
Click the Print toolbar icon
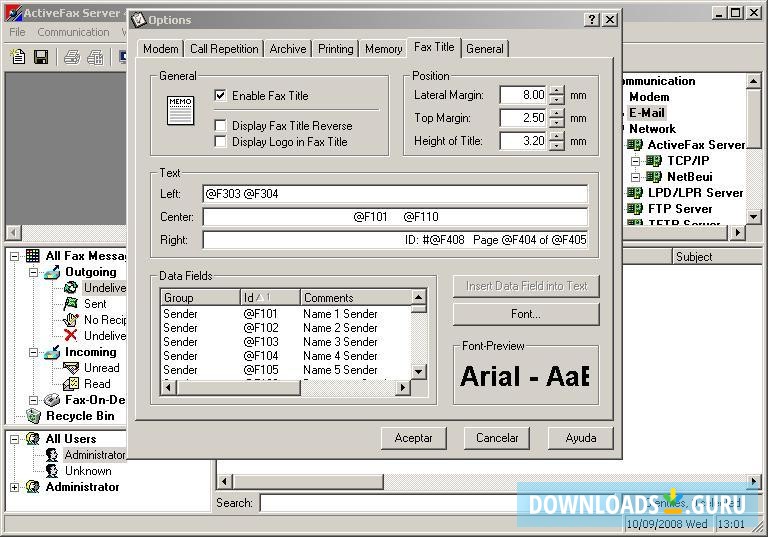72,57
